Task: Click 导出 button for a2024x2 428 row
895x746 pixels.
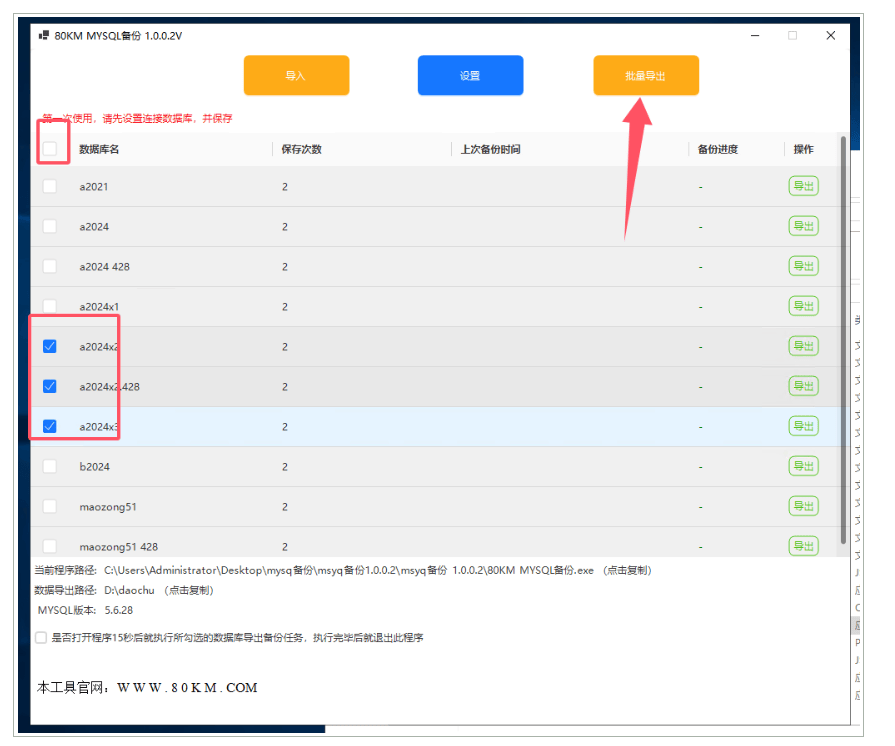Action: tap(804, 386)
